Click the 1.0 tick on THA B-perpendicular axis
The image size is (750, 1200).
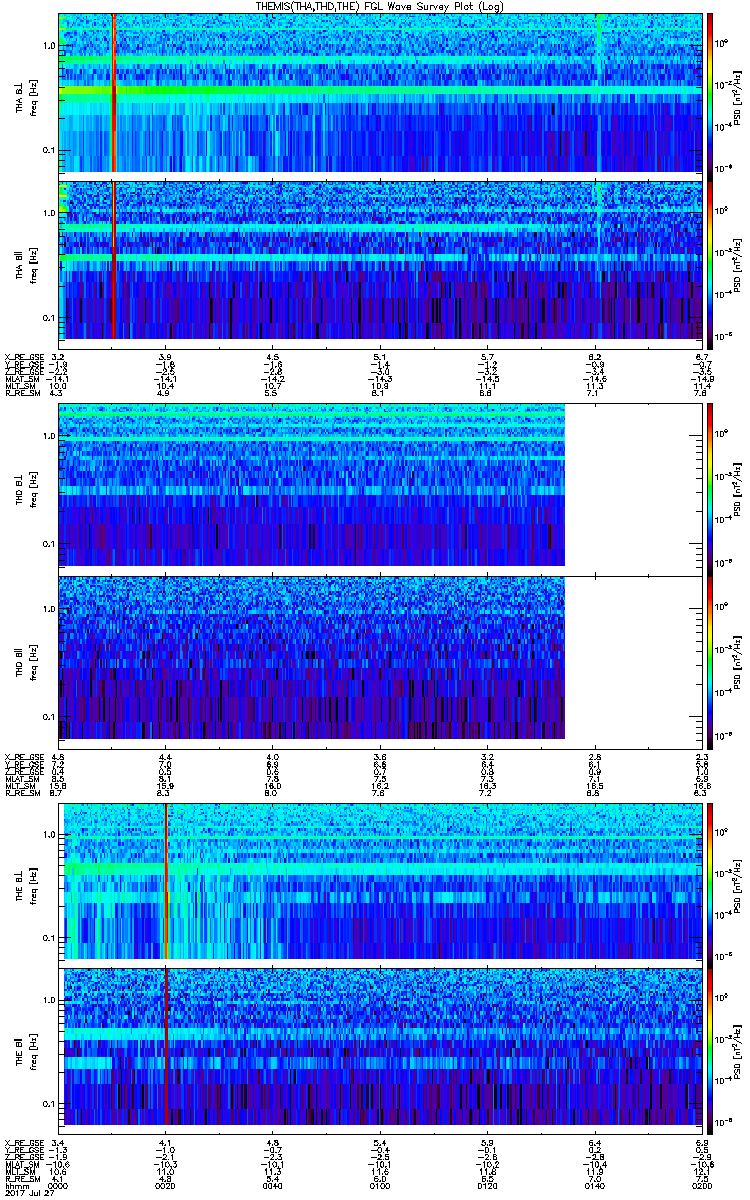[48, 46]
